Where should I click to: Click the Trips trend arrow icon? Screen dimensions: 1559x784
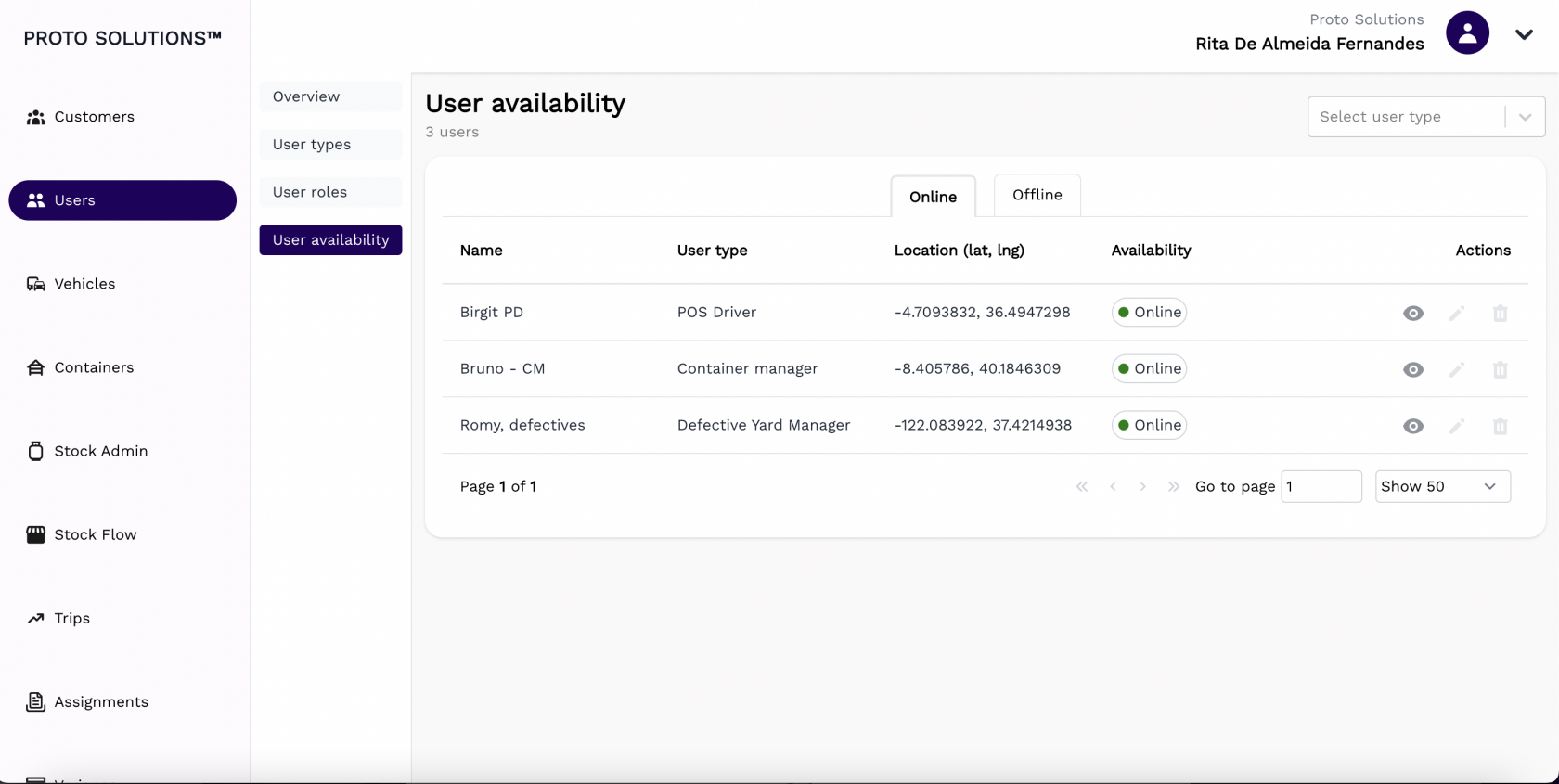35,618
